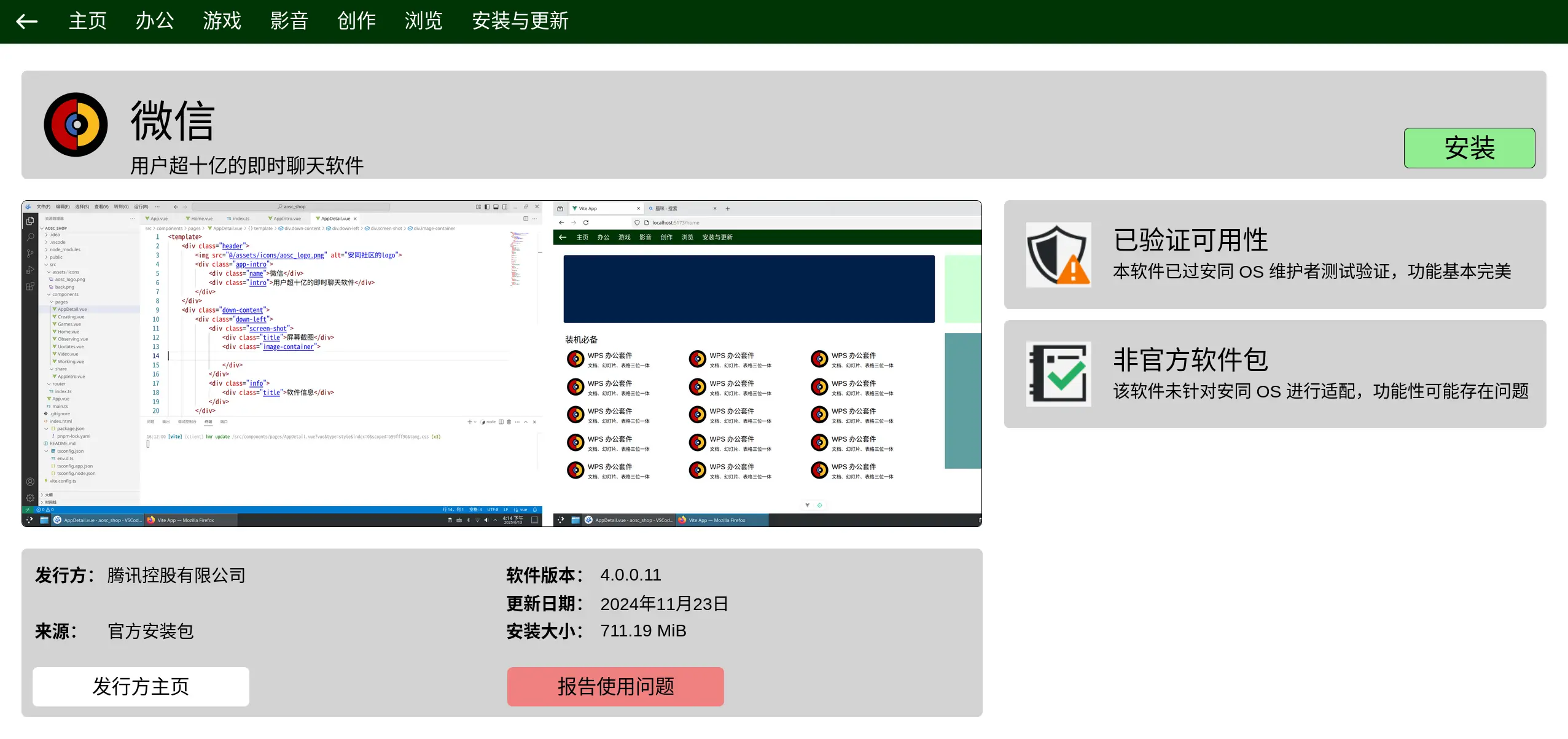Open the 影音 category

(x=289, y=22)
